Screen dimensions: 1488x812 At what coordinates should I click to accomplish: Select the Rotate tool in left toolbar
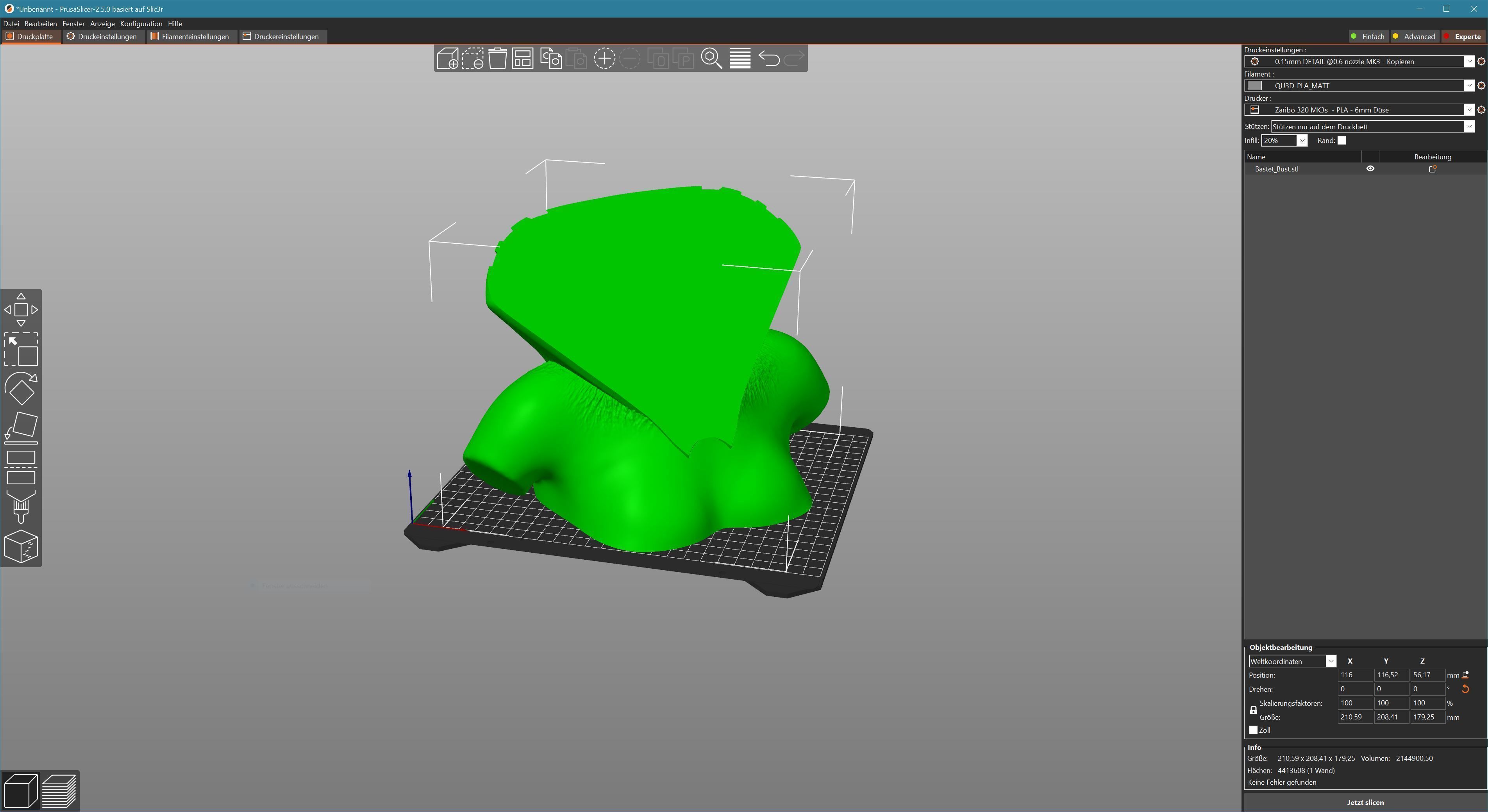click(21, 389)
